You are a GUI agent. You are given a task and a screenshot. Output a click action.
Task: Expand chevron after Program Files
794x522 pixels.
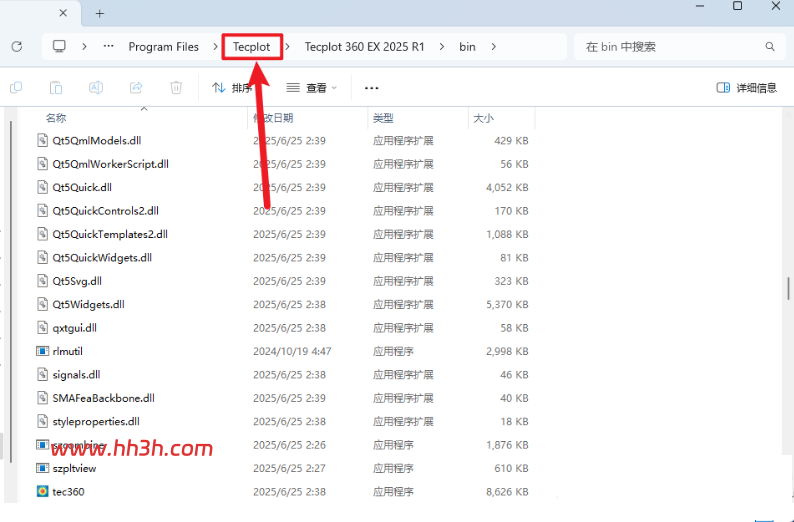[215, 47]
